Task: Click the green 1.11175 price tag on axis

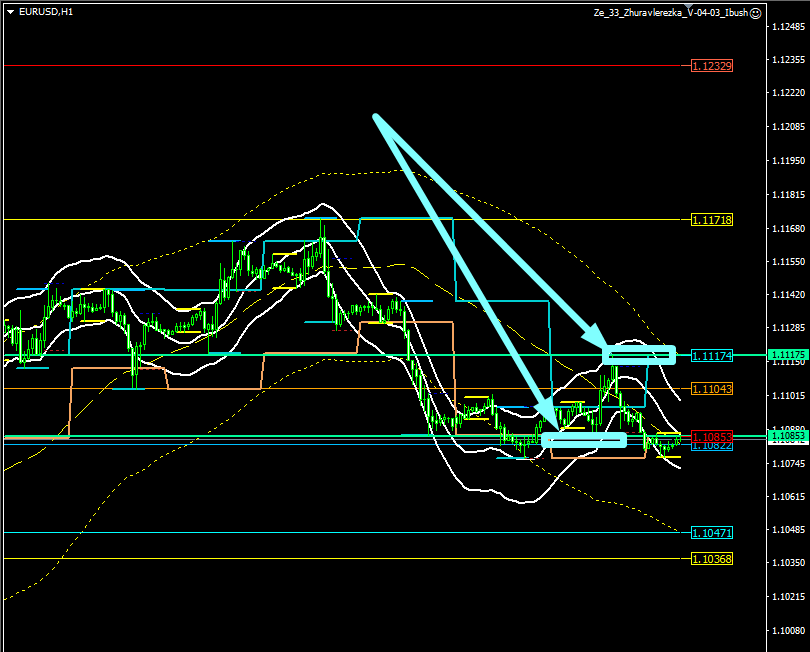Action: tap(788, 354)
